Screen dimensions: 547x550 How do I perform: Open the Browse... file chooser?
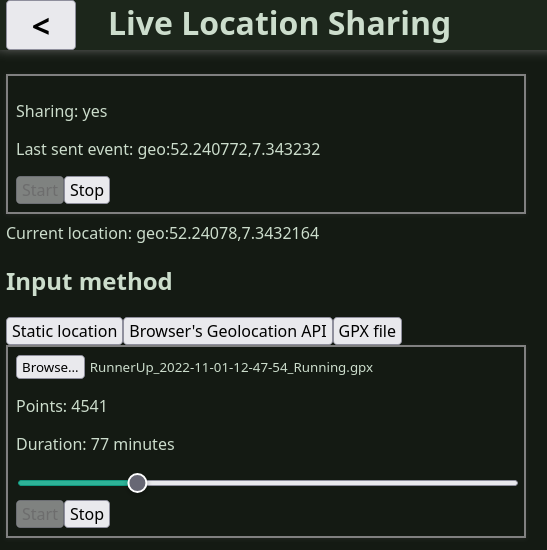(50, 367)
